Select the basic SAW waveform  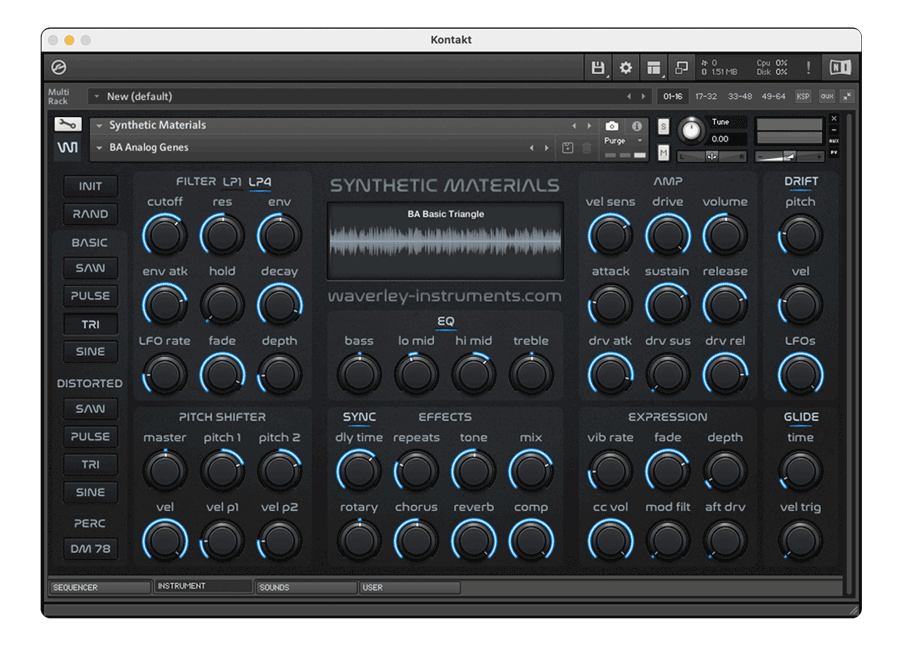click(x=91, y=268)
